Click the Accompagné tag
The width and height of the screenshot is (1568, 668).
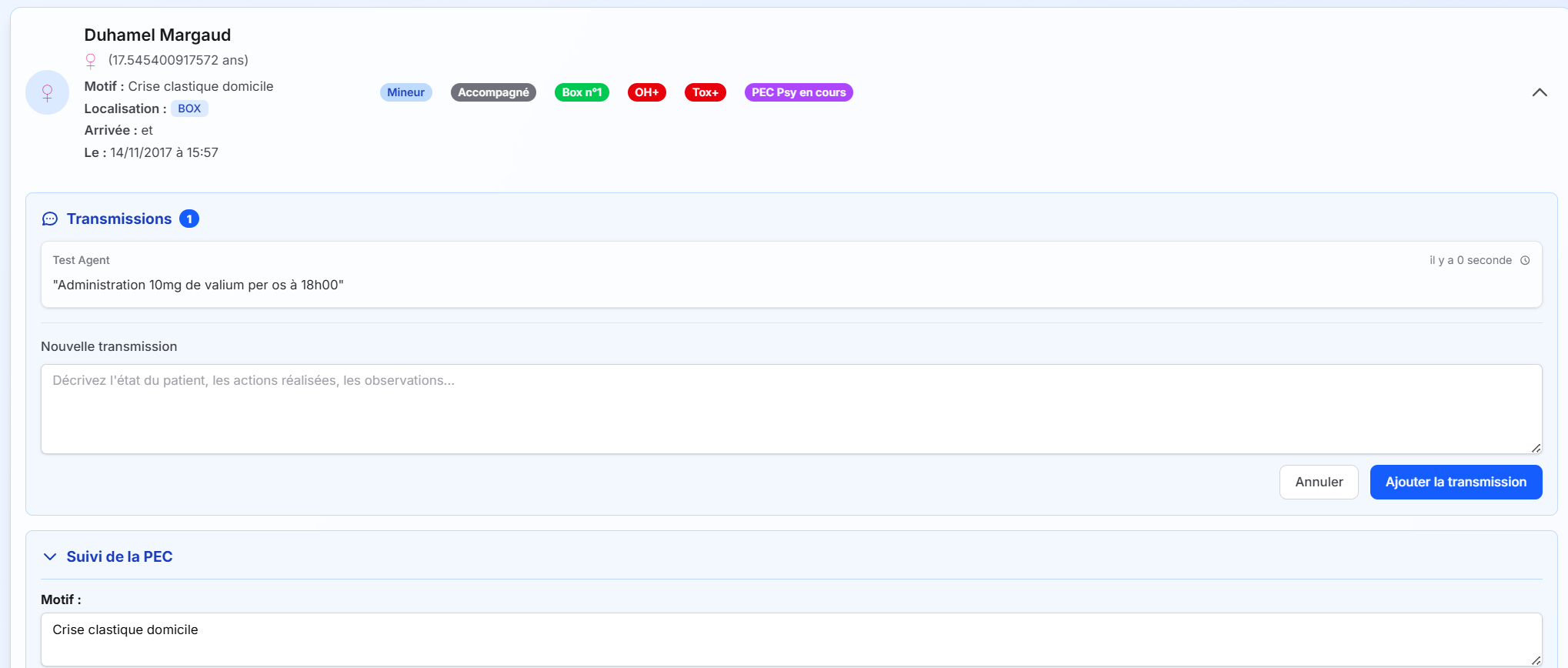tap(493, 92)
